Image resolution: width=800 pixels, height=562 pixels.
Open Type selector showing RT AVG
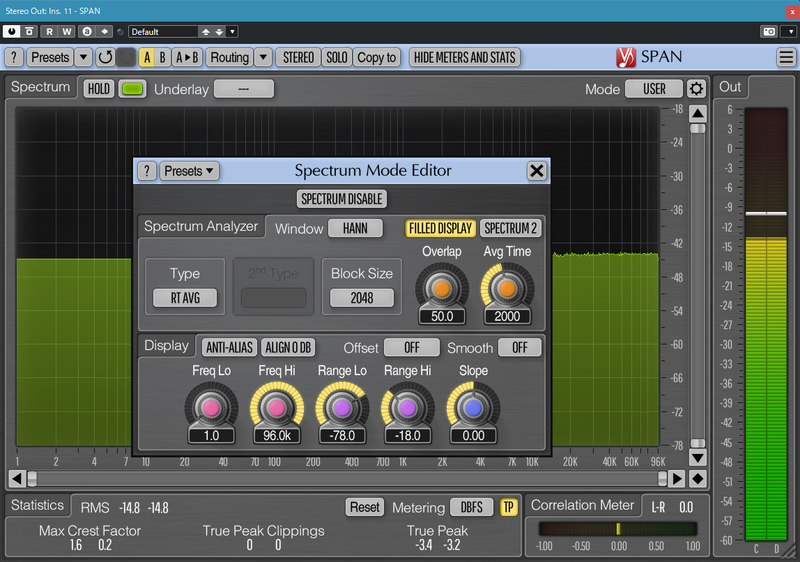coord(185,298)
